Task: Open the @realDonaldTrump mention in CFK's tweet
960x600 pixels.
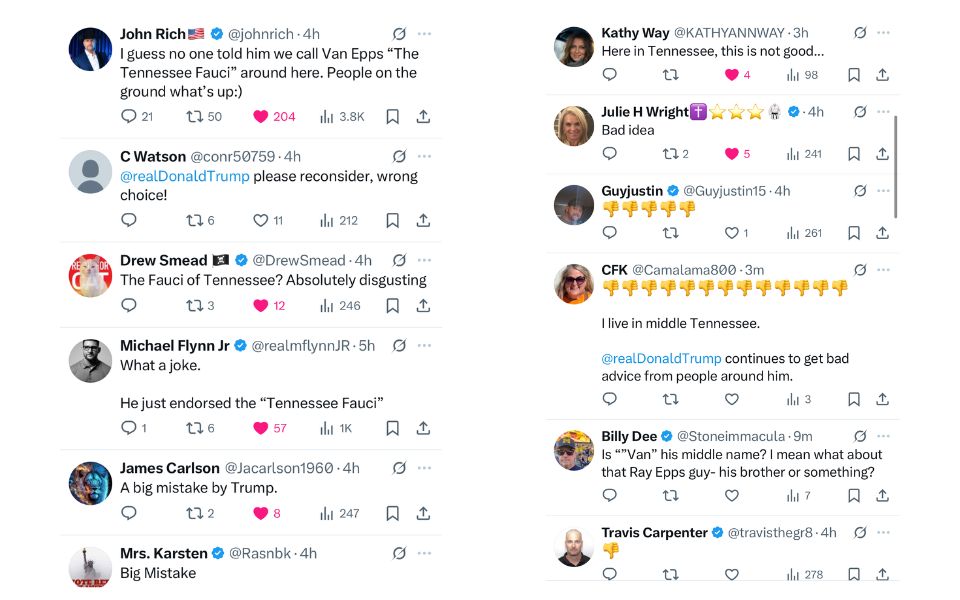Action: pos(661,358)
